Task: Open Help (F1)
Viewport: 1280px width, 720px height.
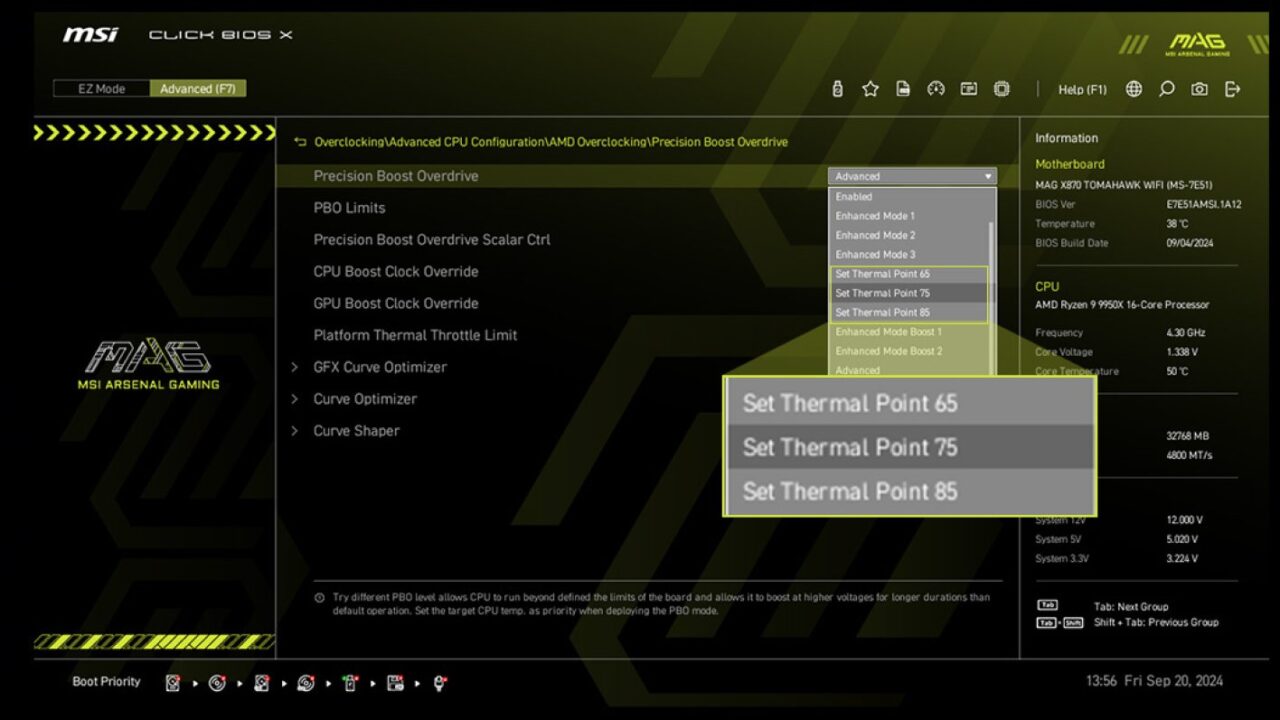Action: coord(1083,89)
